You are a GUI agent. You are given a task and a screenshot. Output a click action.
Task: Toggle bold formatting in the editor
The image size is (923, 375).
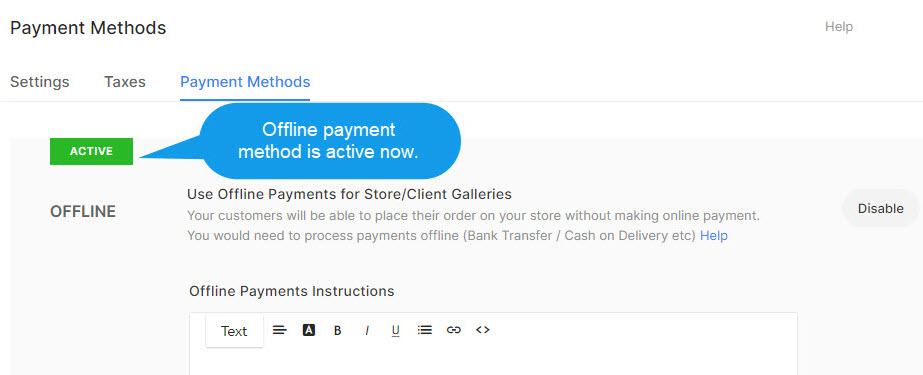point(337,331)
